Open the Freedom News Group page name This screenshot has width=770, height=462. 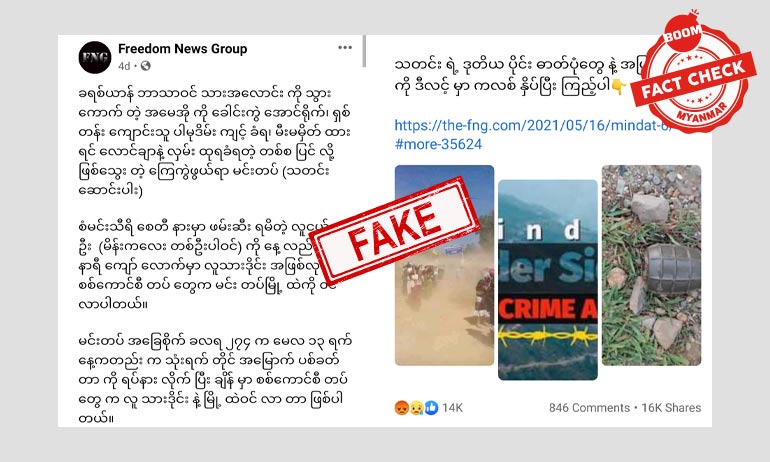pos(183,49)
